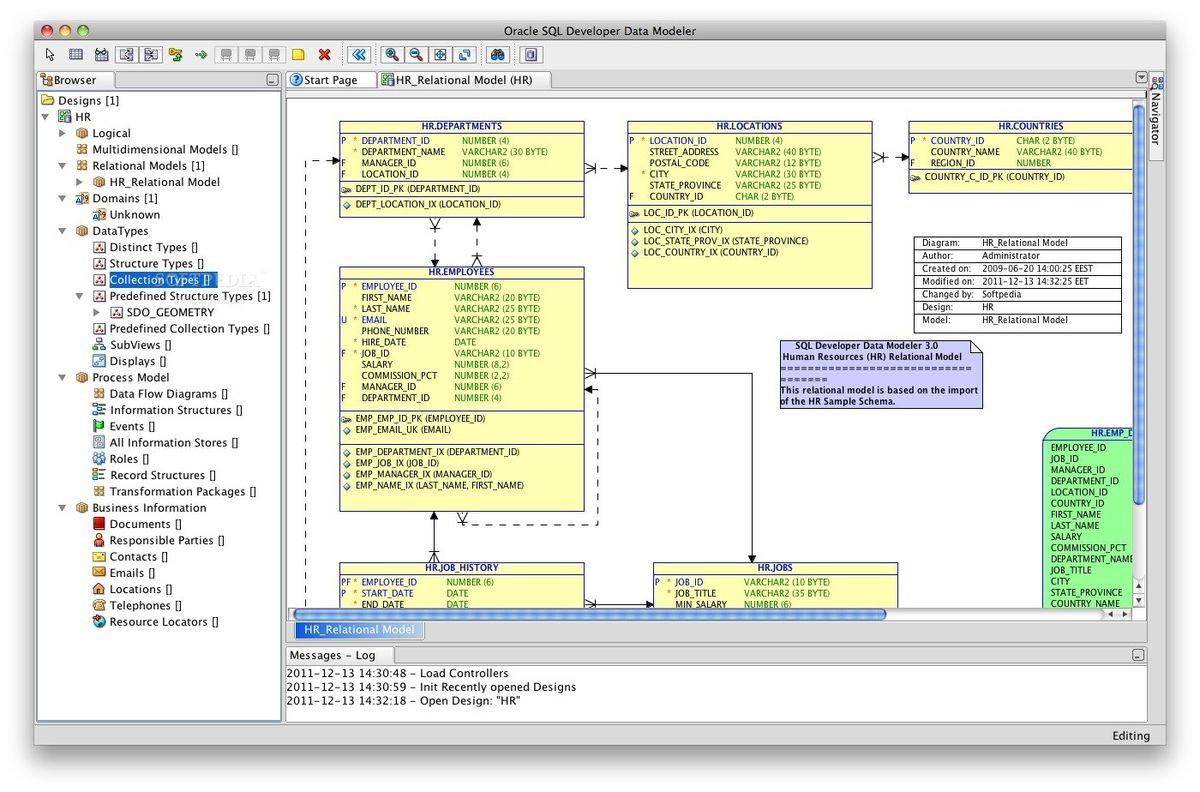Screen dimensions: 1200x792
Task: Open the editor tab list dropdown arrow
Action: (1141, 78)
